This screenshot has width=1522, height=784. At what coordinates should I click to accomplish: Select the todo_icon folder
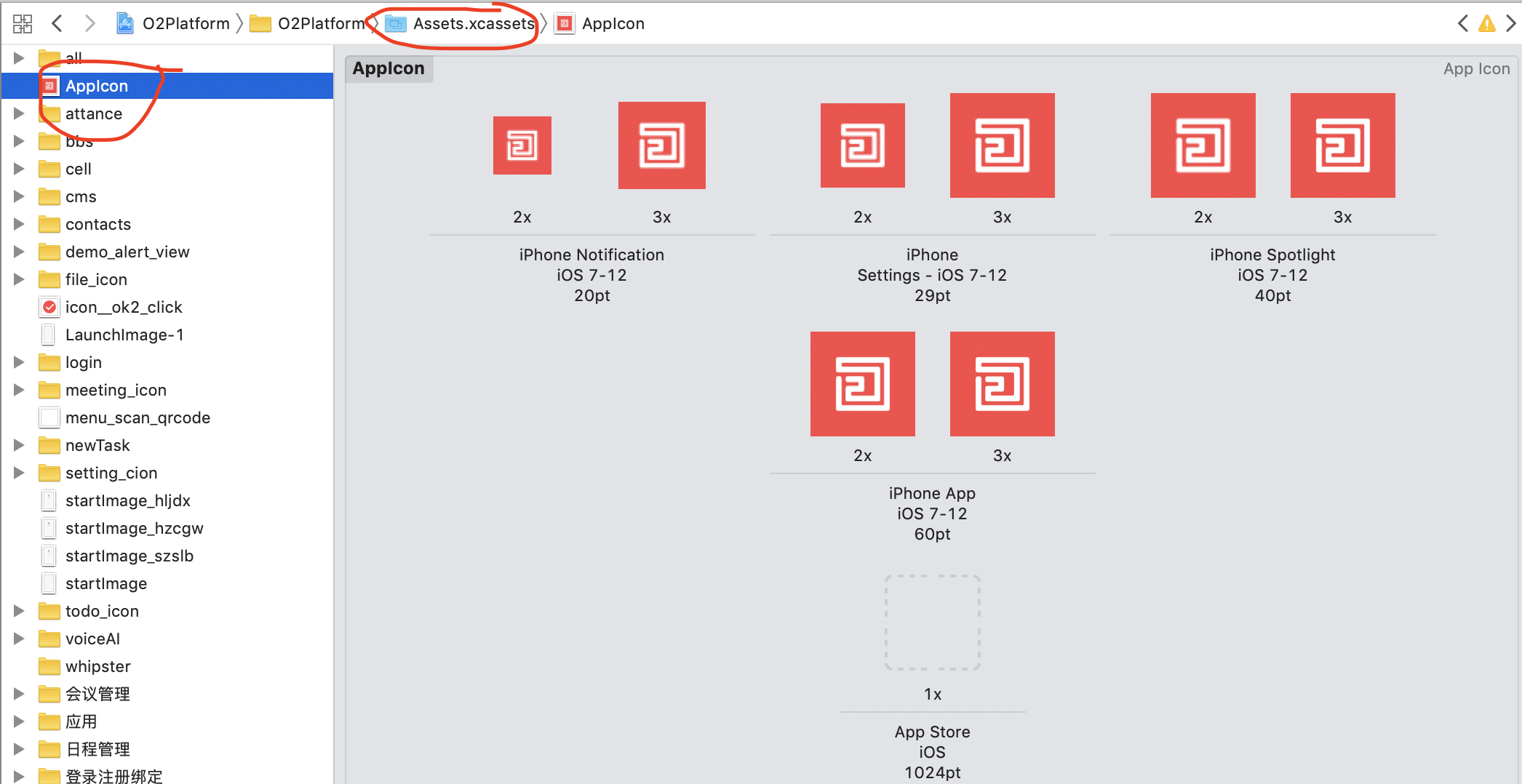pos(167,611)
